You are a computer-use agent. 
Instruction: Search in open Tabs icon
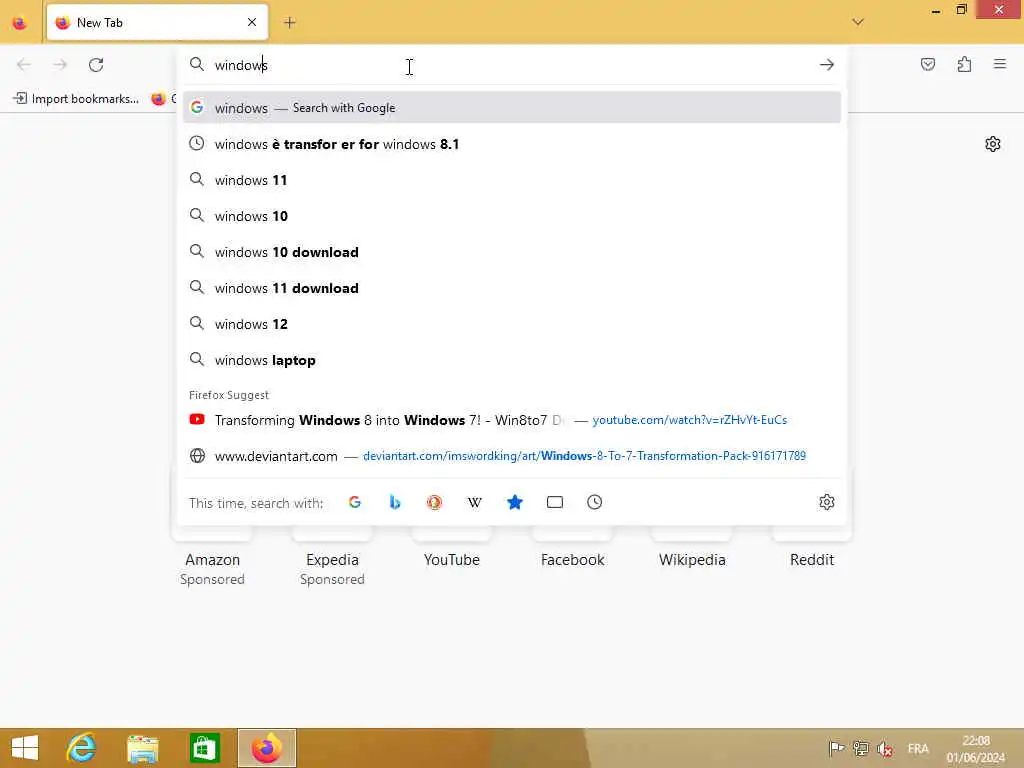tap(554, 502)
